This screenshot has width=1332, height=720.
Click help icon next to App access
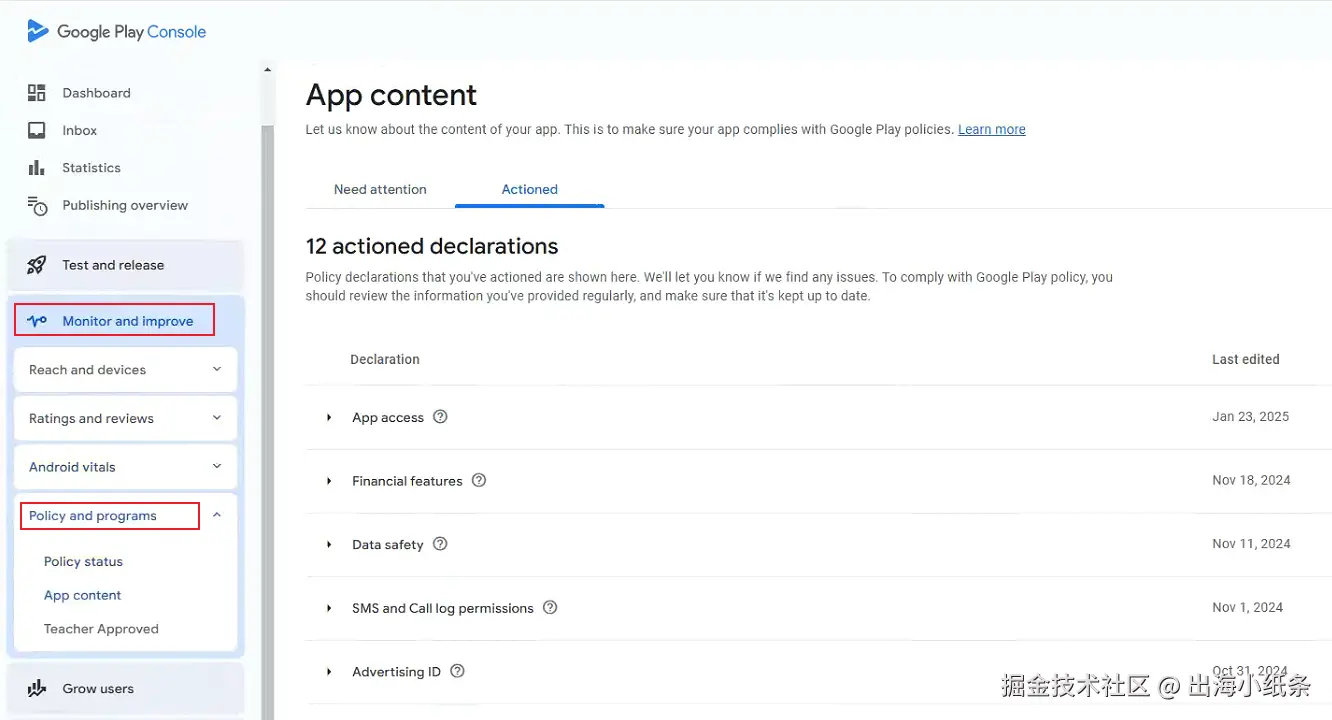point(440,417)
